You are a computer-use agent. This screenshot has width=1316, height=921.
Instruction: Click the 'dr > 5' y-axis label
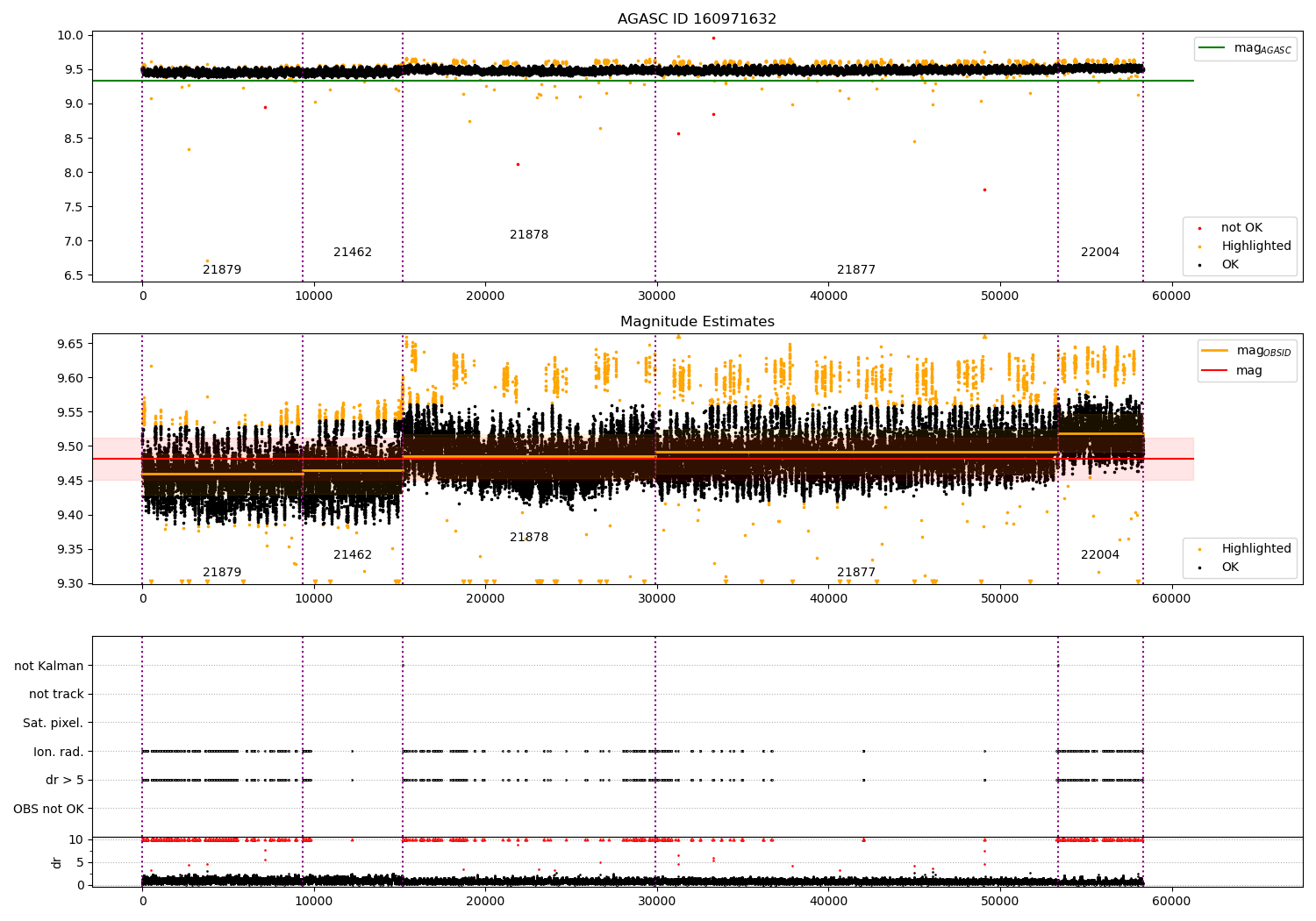(64, 781)
